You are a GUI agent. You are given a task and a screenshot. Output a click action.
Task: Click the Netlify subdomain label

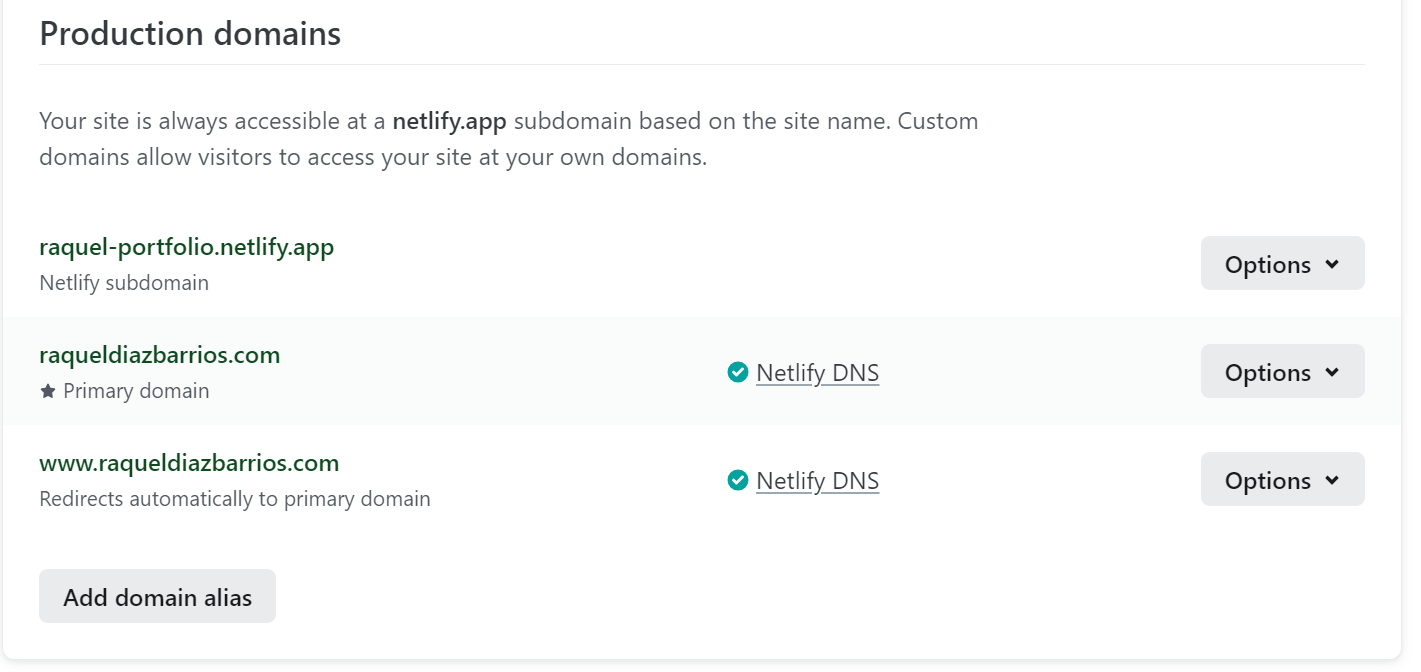tap(124, 283)
